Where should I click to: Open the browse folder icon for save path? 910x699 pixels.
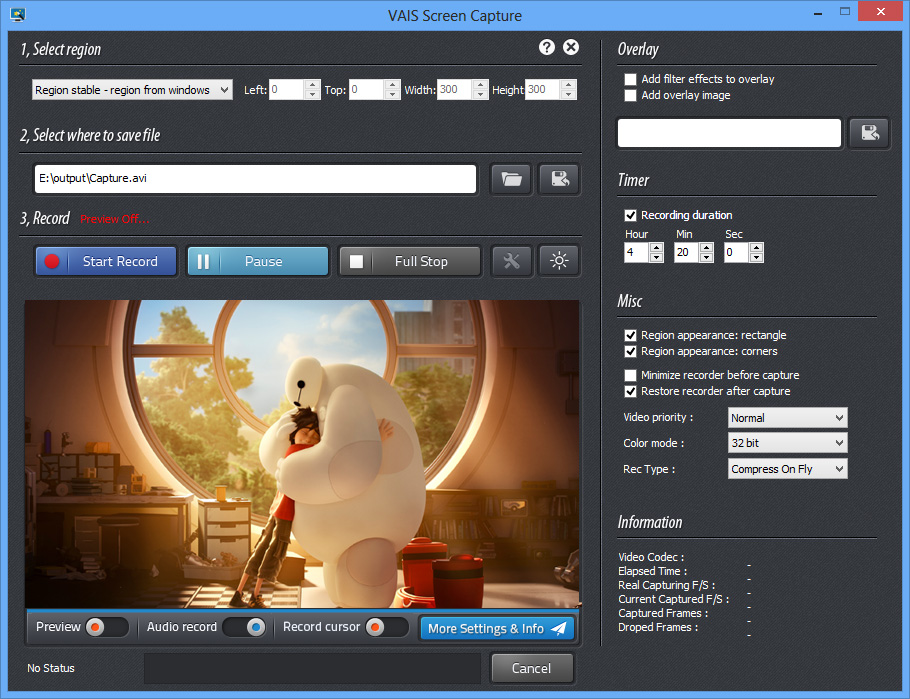click(x=511, y=179)
